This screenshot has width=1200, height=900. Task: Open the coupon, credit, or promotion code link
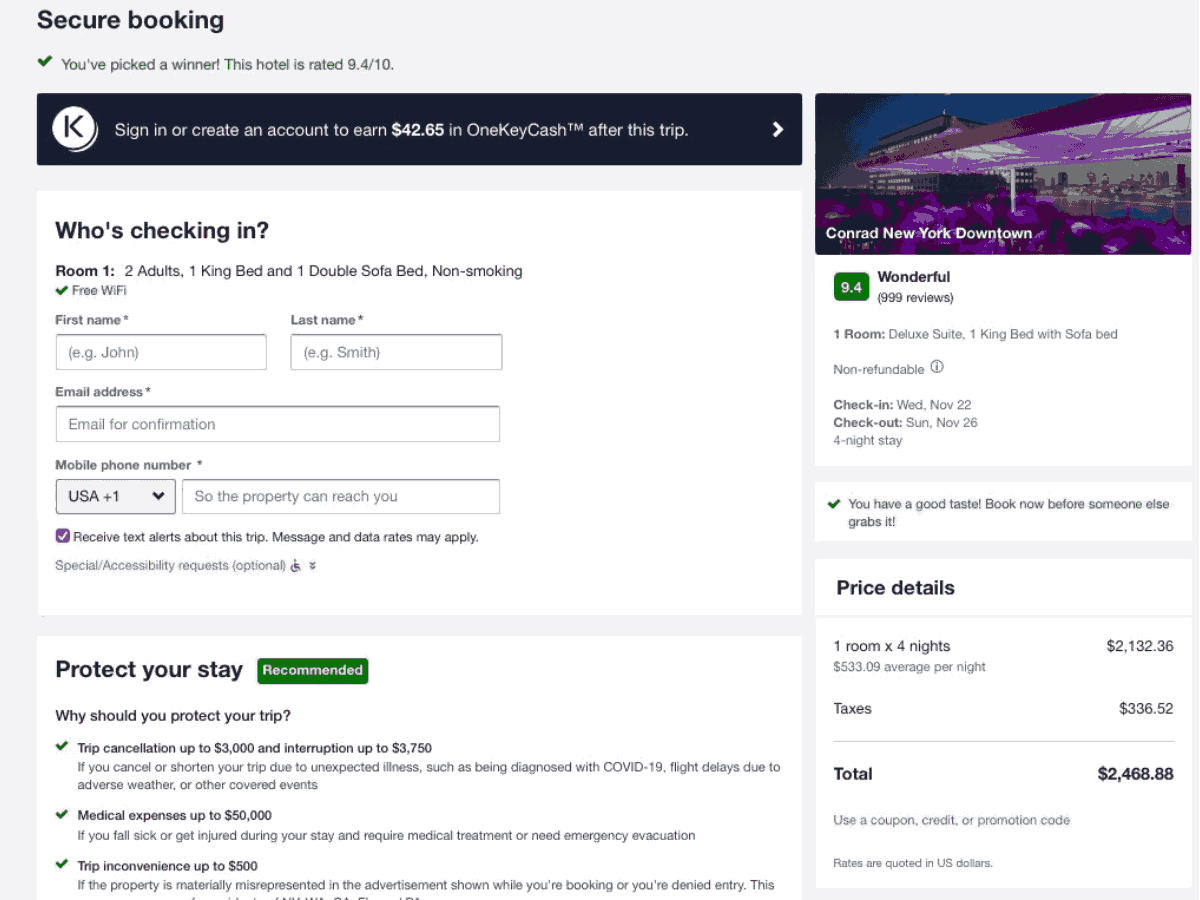click(951, 820)
